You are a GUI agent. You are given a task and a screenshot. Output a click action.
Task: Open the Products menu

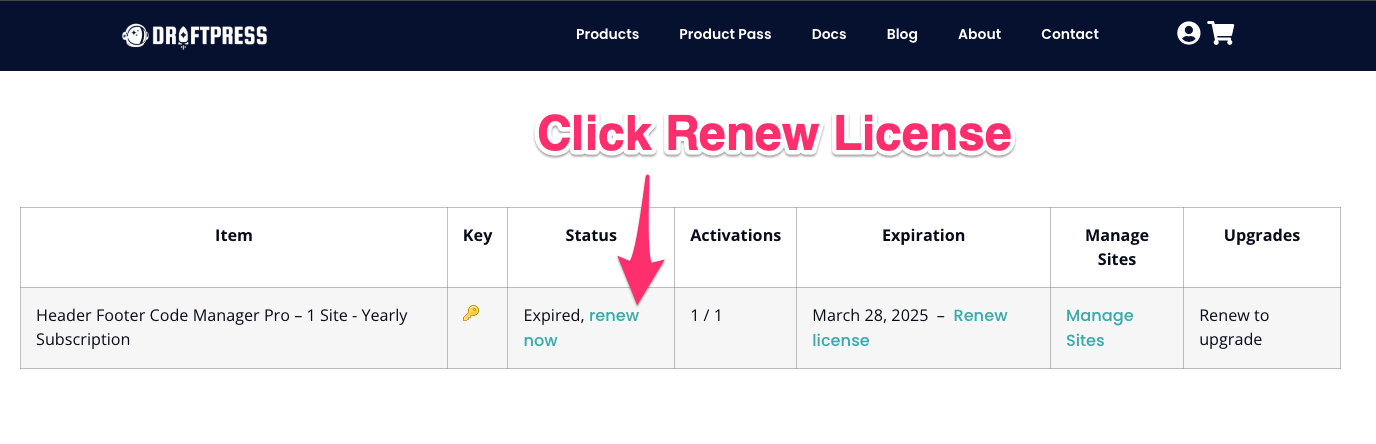(607, 34)
